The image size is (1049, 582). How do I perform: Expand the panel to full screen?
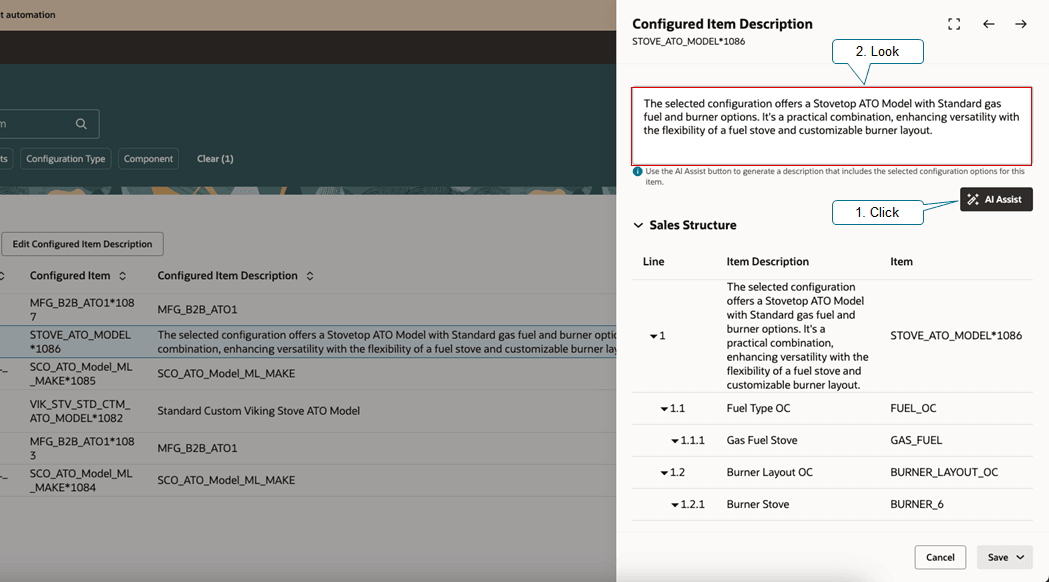point(954,23)
